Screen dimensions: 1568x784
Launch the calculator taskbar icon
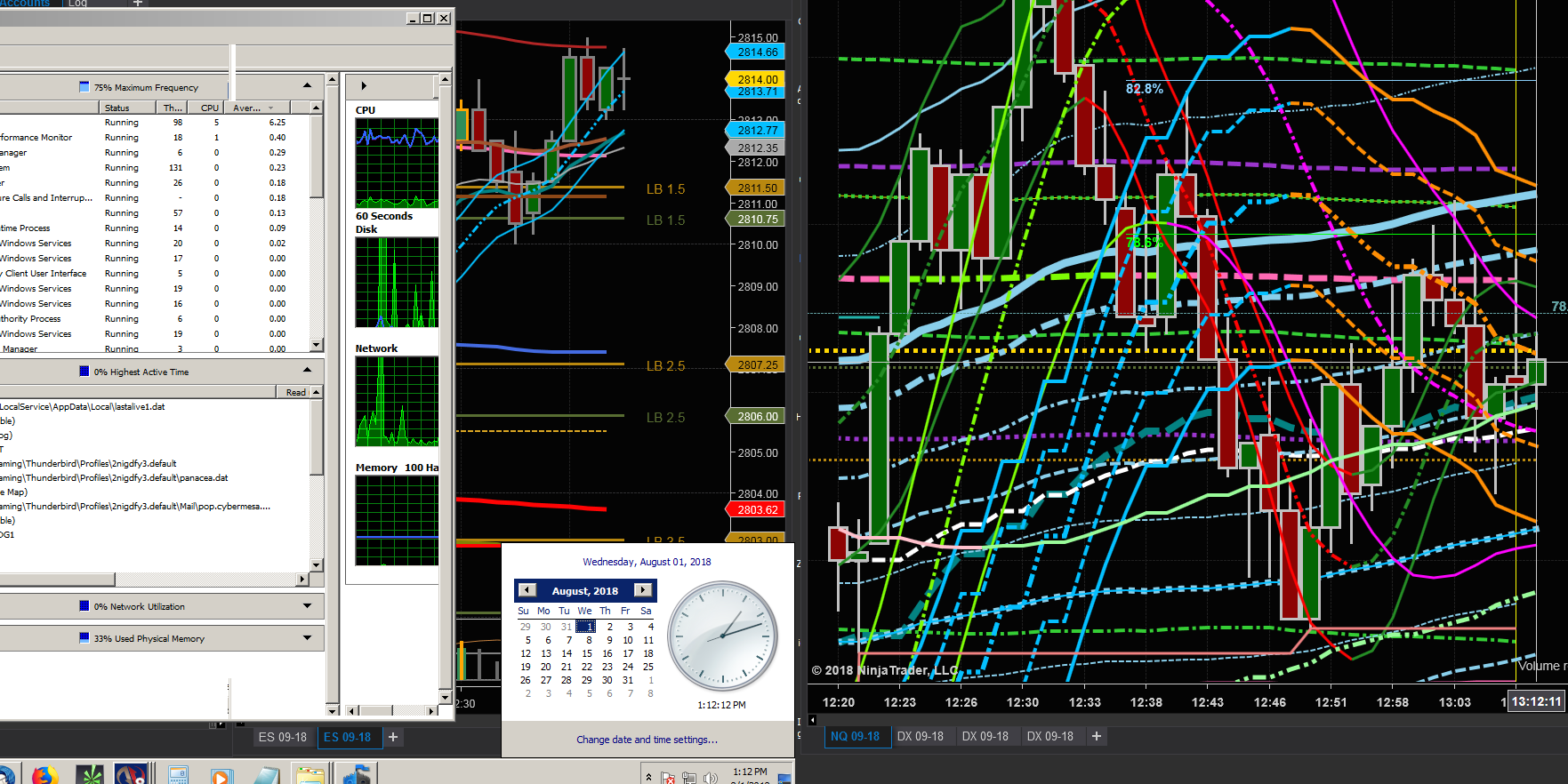click(178, 776)
